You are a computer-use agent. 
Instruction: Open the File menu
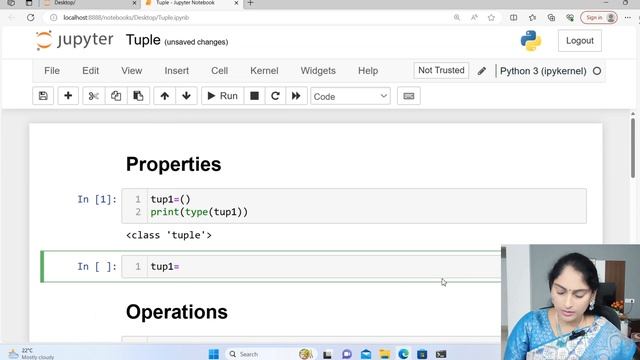[x=52, y=71]
